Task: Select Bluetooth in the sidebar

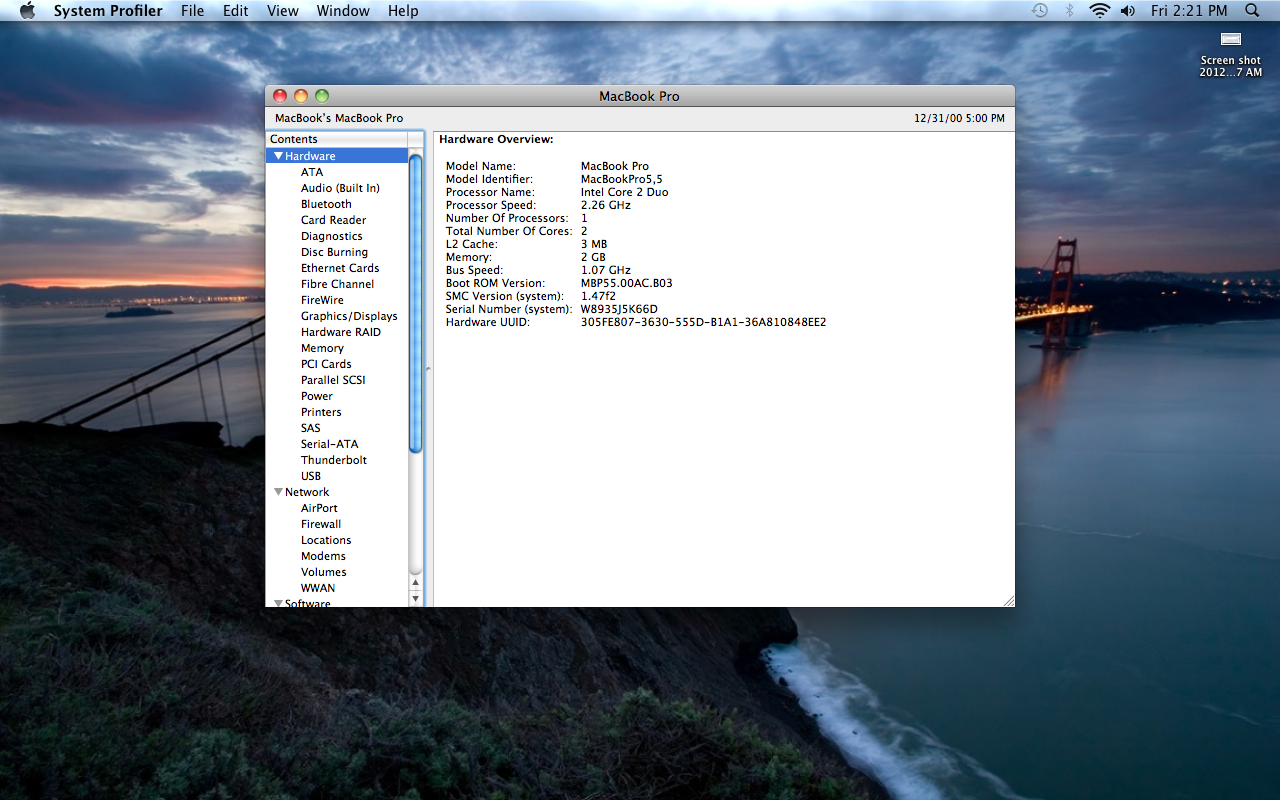Action: (x=326, y=204)
